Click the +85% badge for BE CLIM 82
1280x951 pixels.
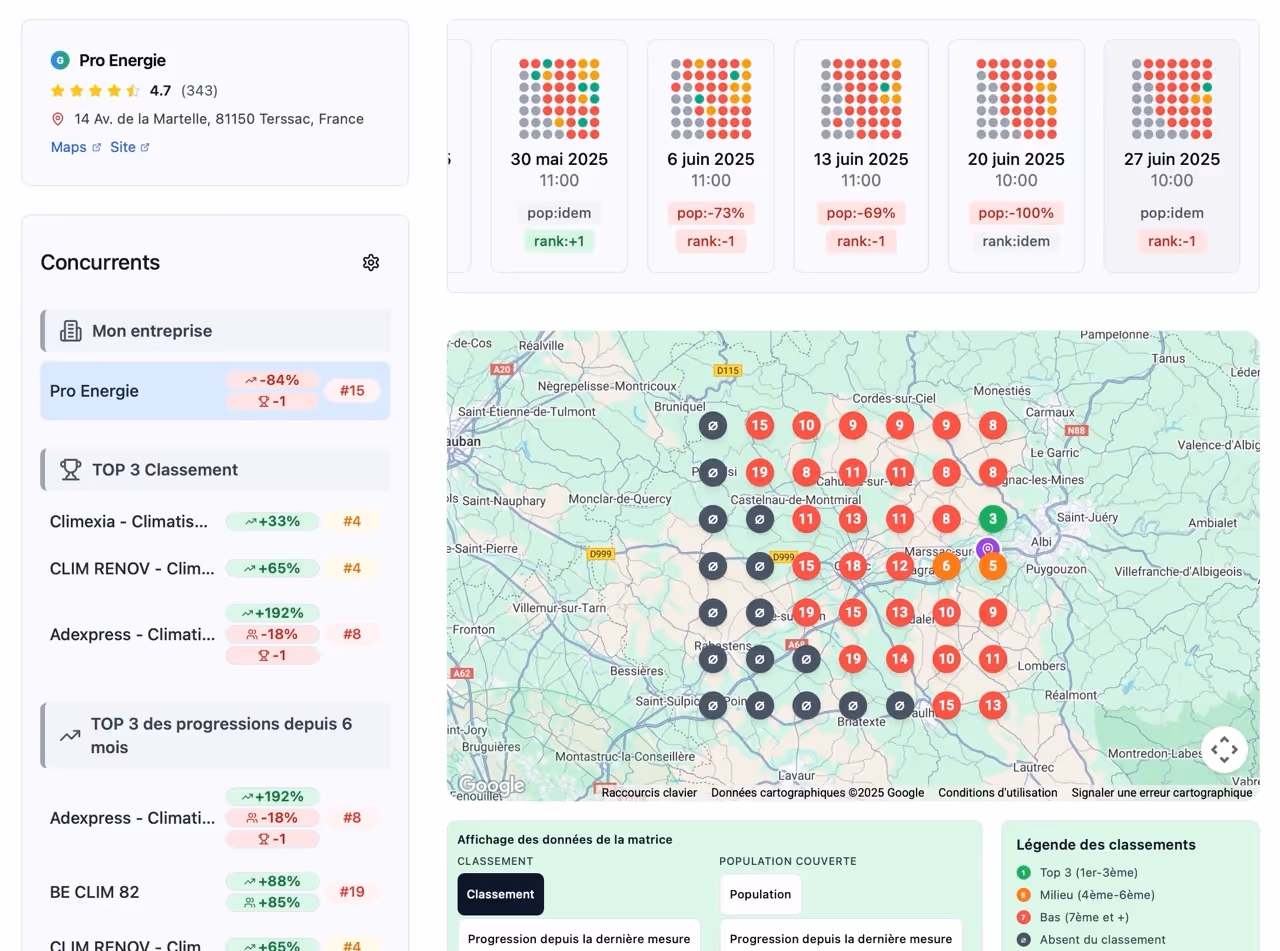pyautogui.click(x=272, y=902)
